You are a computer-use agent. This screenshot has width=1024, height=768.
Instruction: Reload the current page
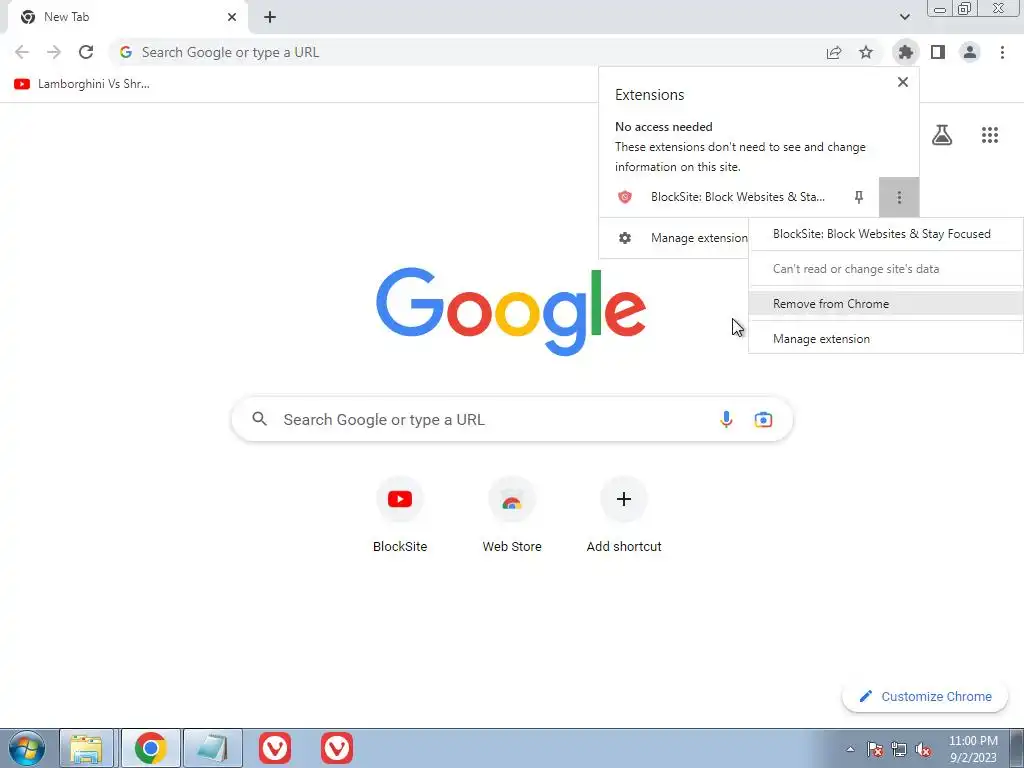point(86,52)
